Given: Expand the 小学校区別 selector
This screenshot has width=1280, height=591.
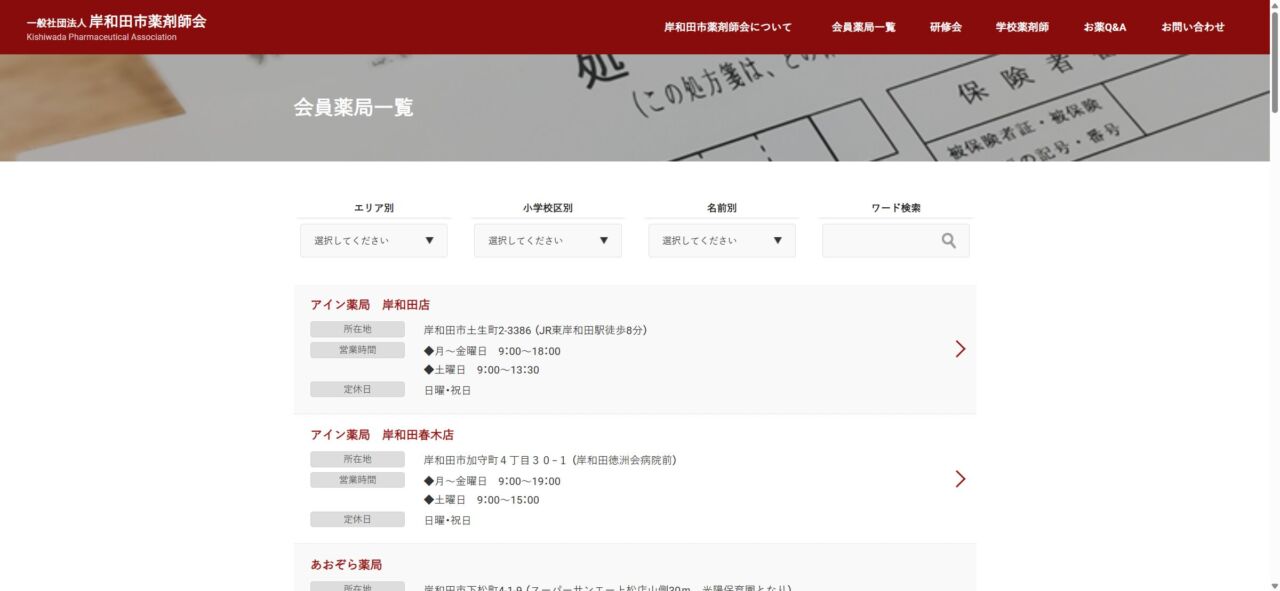Looking at the screenshot, I should (547, 241).
